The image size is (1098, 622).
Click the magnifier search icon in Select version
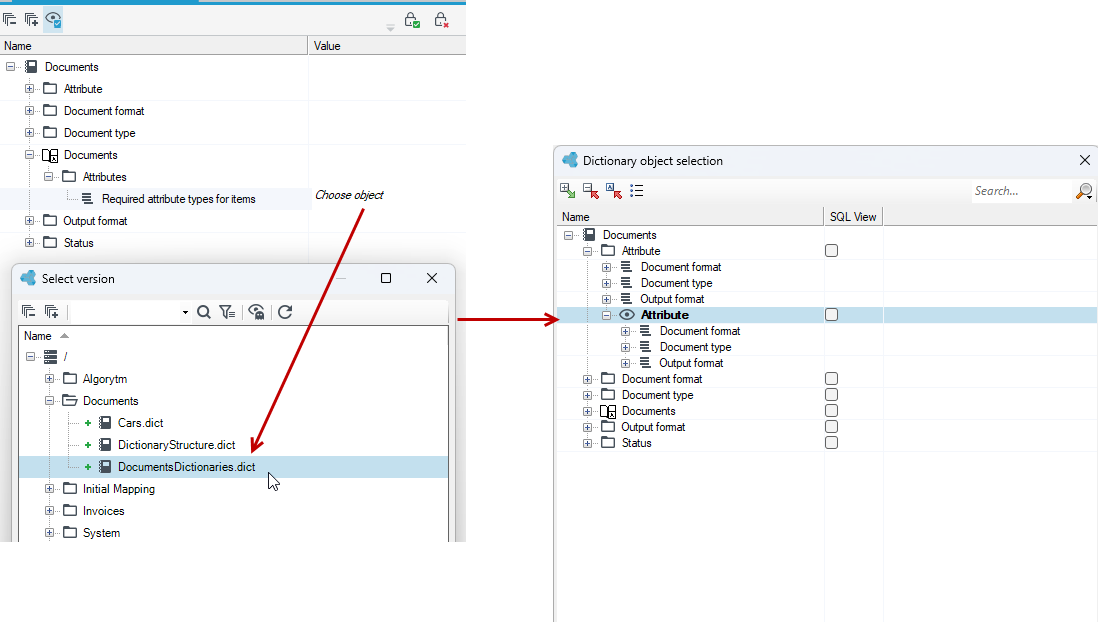[204, 312]
